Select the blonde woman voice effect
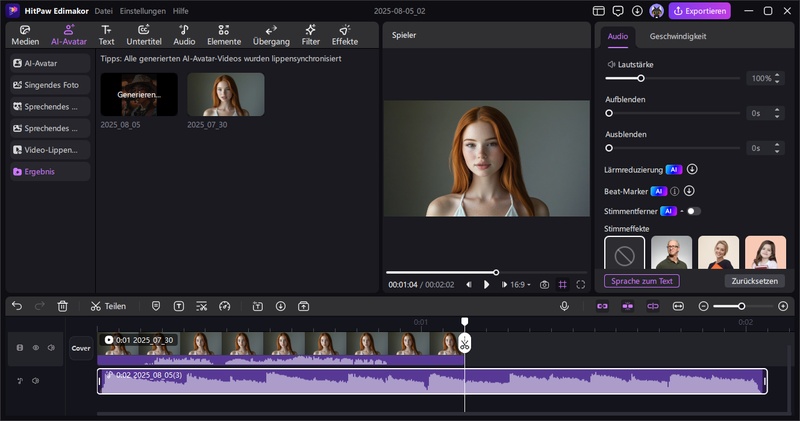800x421 pixels. (718, 253)
